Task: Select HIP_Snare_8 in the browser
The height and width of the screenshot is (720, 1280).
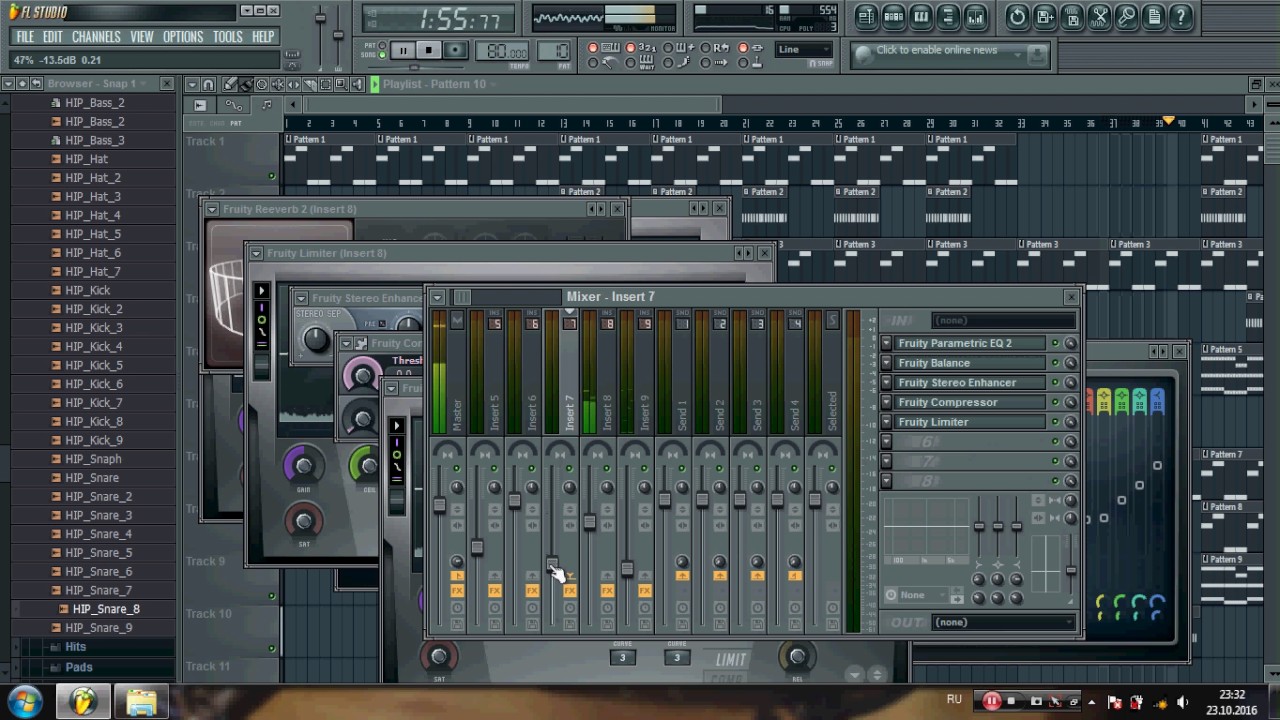Action: pyautogui.click(x=106, y=609)
